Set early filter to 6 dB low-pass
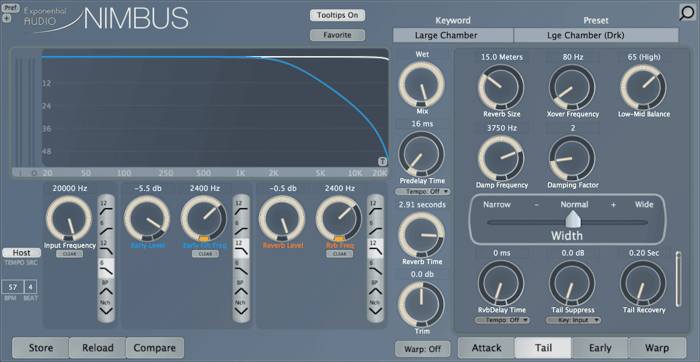700x362 pixels. 241,268
